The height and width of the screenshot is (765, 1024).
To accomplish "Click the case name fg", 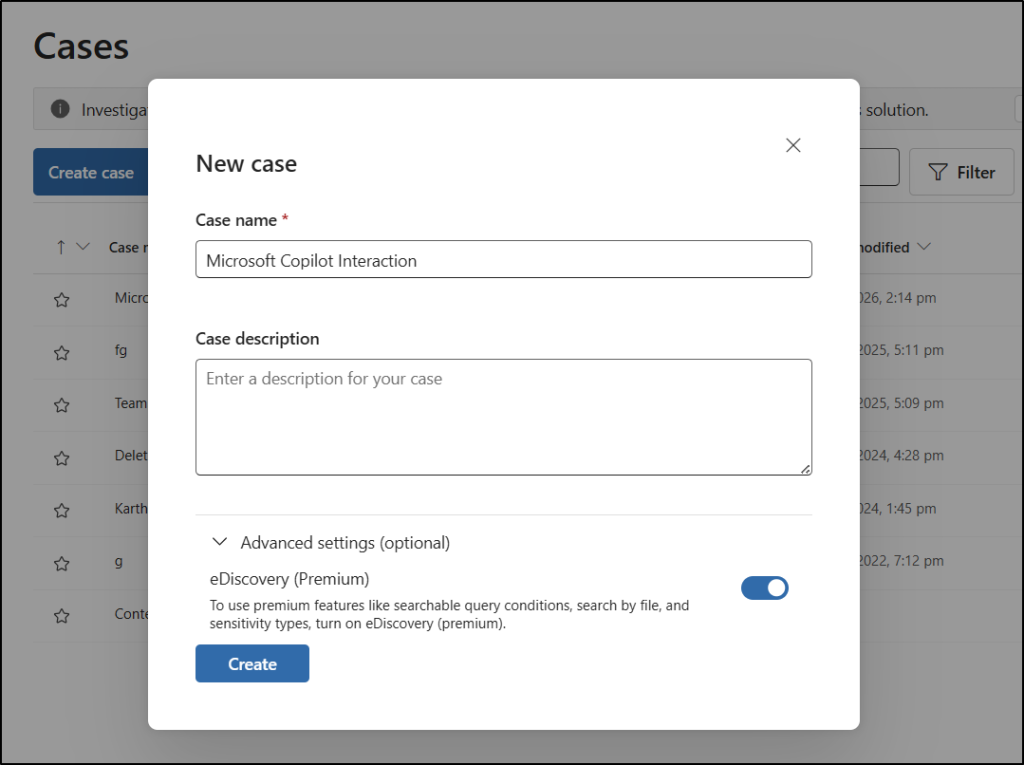I will [x=121, y=351].
